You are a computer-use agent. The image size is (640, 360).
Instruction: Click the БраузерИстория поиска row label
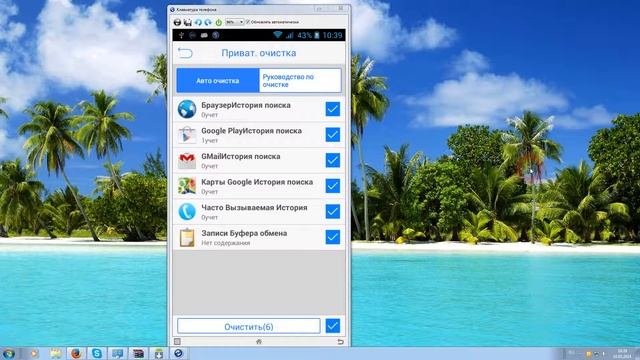(x=246, y=105)
